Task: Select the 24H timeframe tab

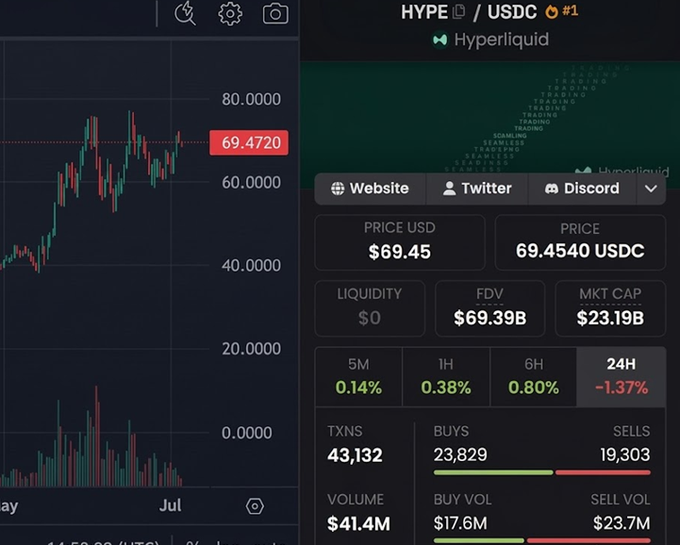Action: click(x=621, y=376)
